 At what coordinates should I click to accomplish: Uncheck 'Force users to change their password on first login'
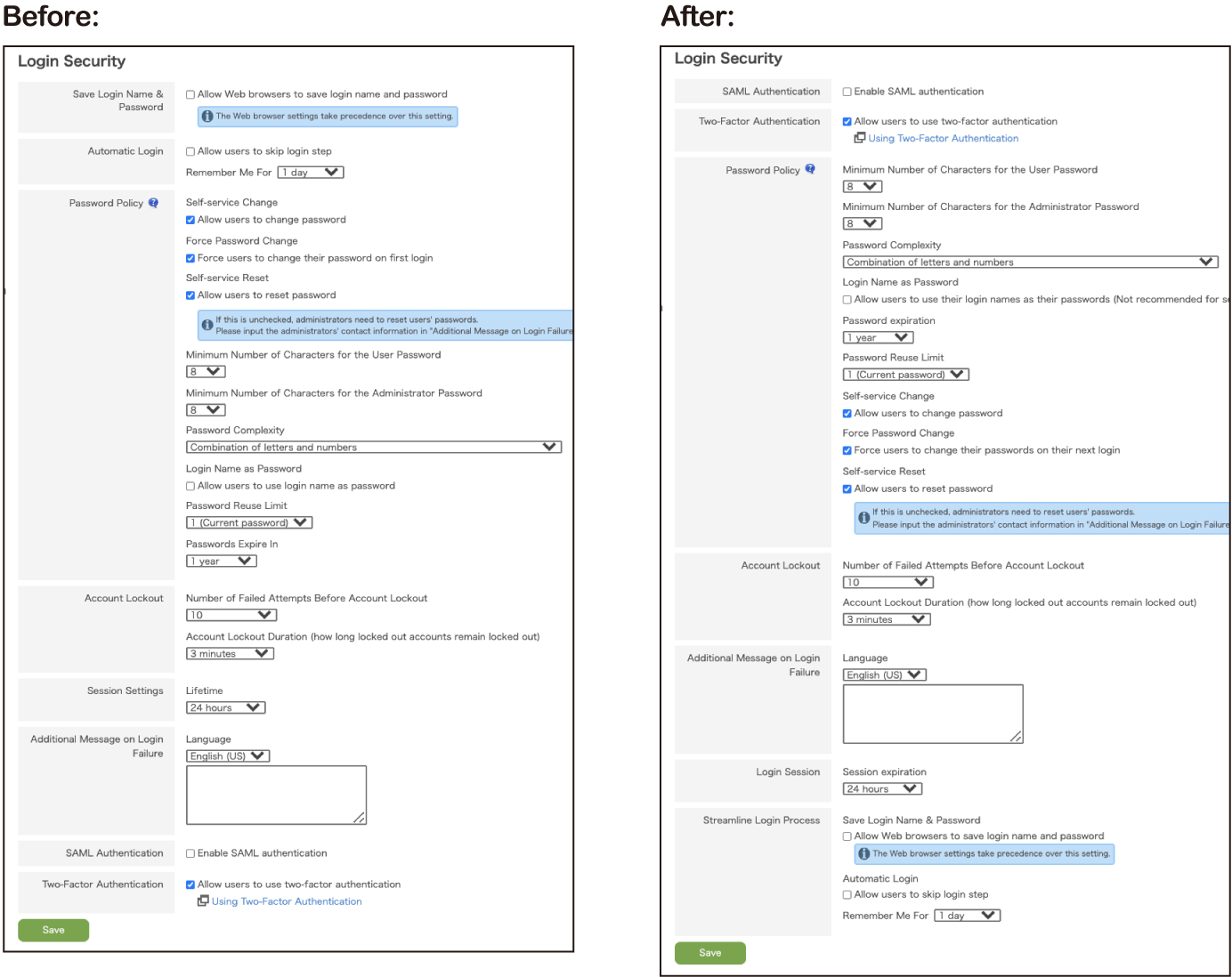click(190, 258)
